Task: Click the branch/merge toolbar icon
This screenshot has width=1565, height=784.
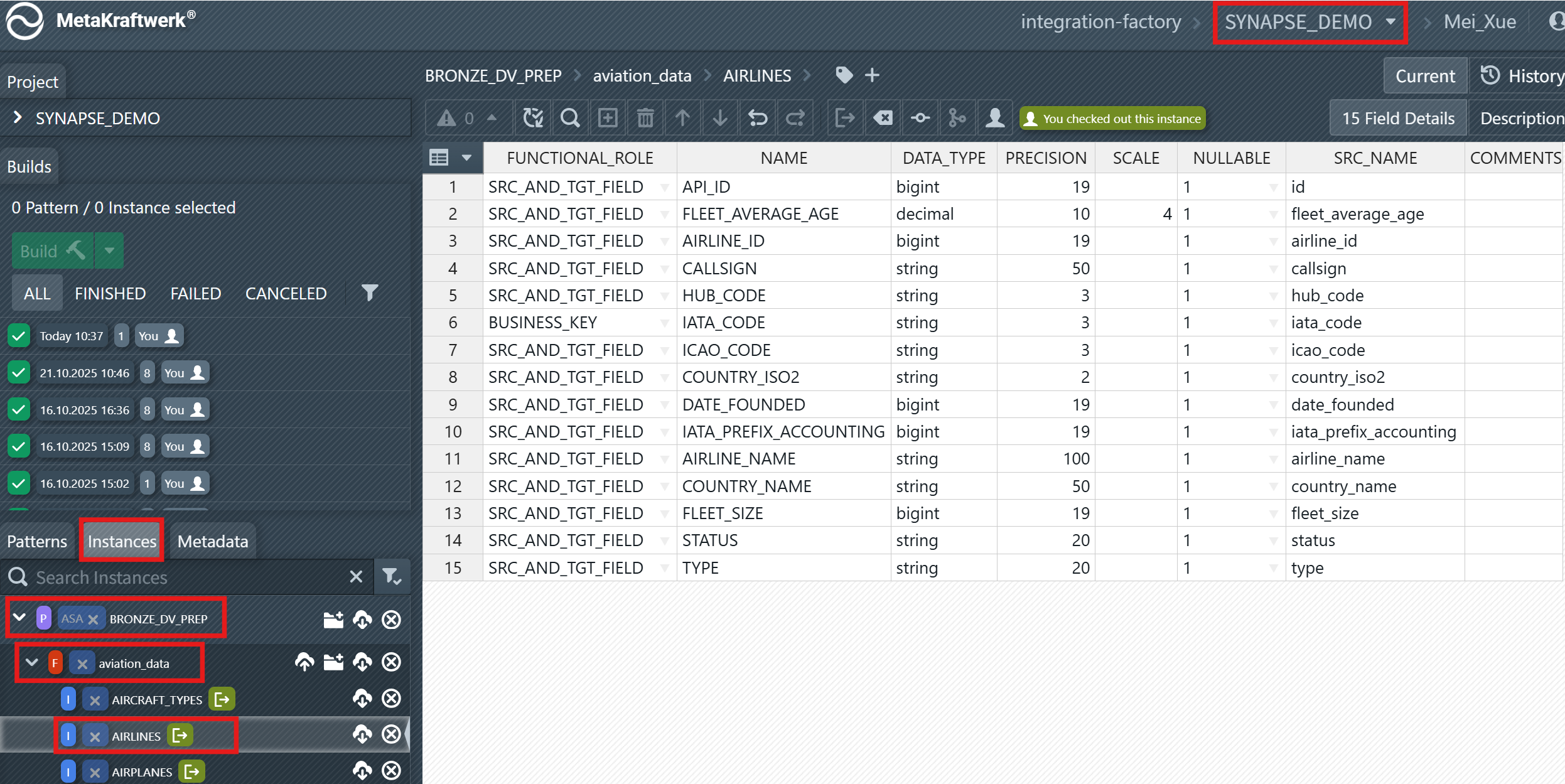Action: [957, 118]
